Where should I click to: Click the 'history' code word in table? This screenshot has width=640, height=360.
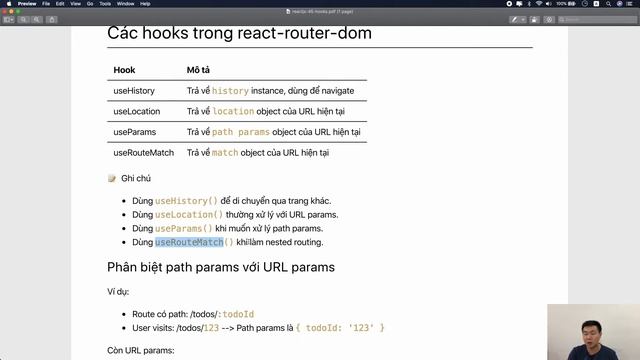coord(230,91)
